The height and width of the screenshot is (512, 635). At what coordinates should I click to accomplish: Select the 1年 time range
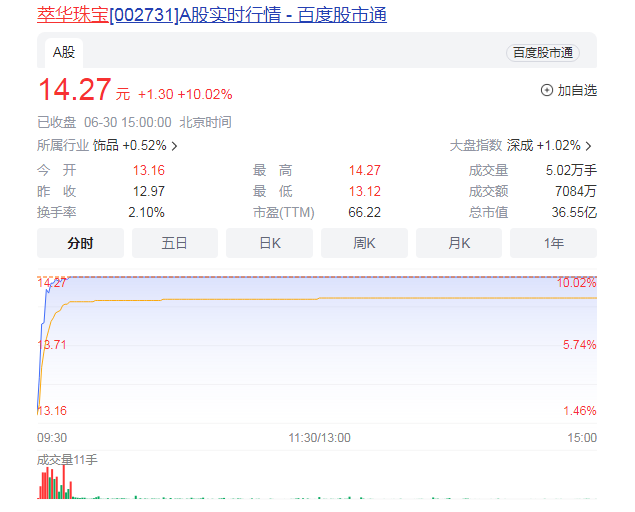coord(553,243)
